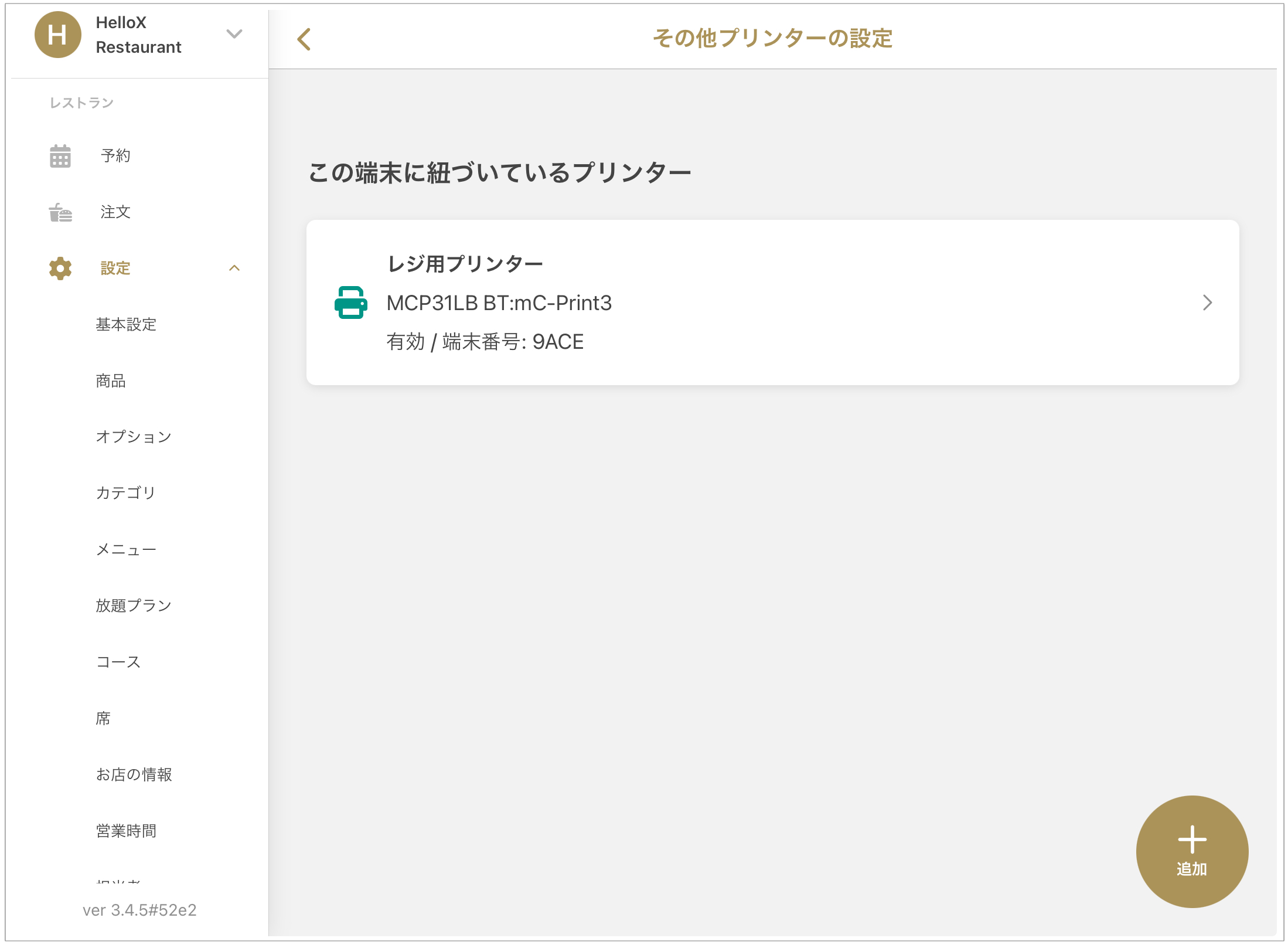Click the calendar icon next to 予約
1288x945 pixels.
[x=60, y=156]
